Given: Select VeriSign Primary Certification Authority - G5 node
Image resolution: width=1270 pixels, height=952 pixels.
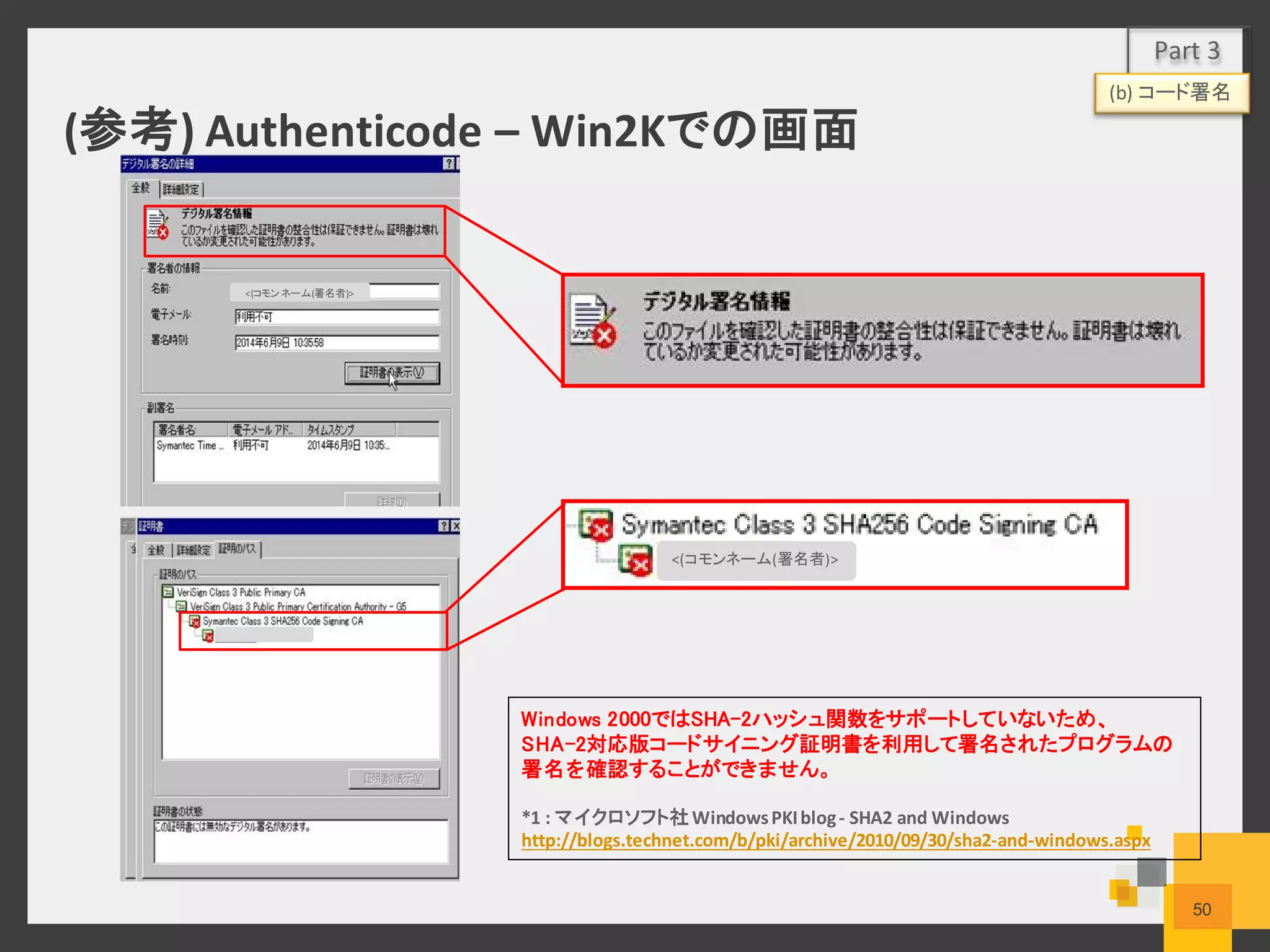Looking at the screenshot, I should (298, 607).
